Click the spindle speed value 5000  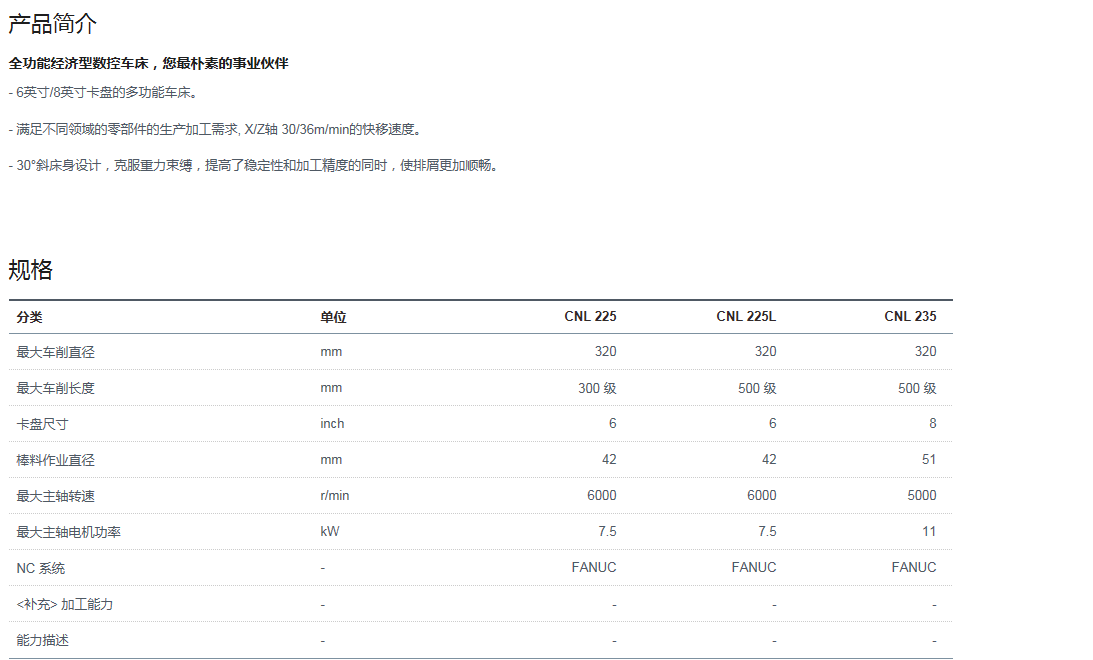[x=922, y=496]
